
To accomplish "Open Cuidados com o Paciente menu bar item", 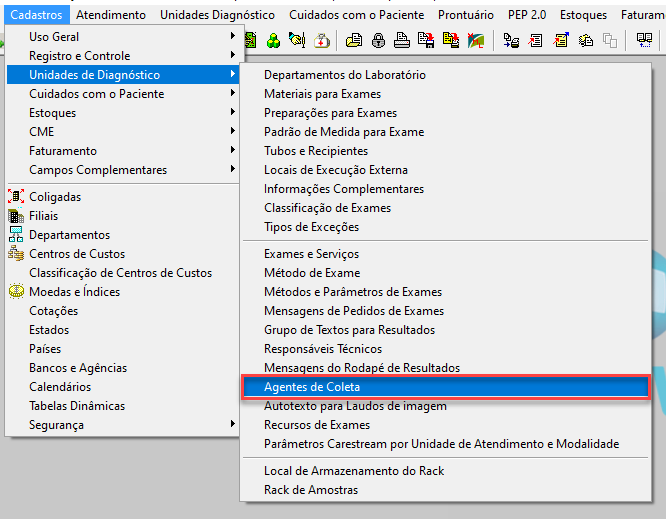I will coord(356,15).
